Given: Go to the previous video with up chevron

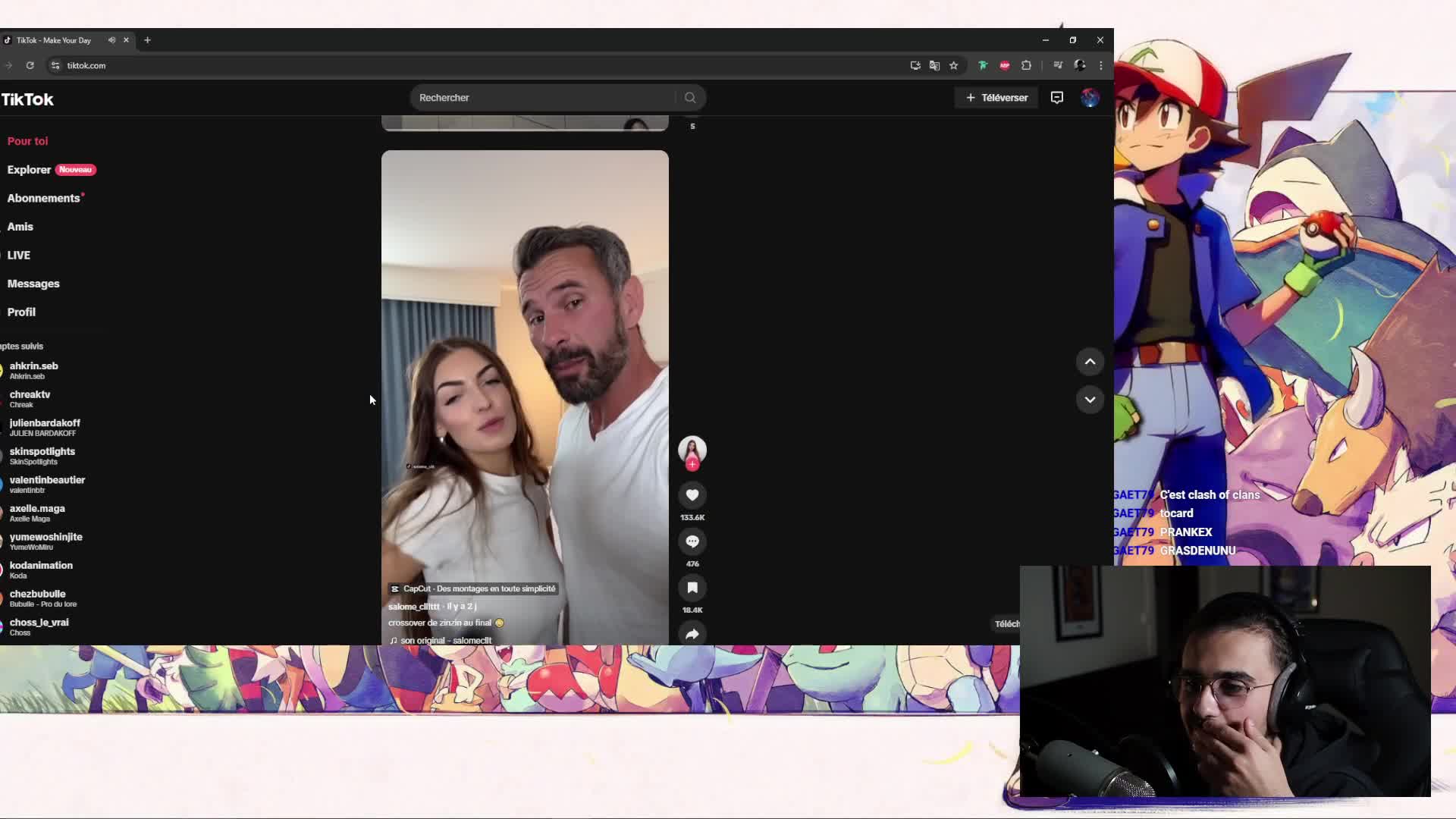Looking at the screenshot, I should 1090,362.
